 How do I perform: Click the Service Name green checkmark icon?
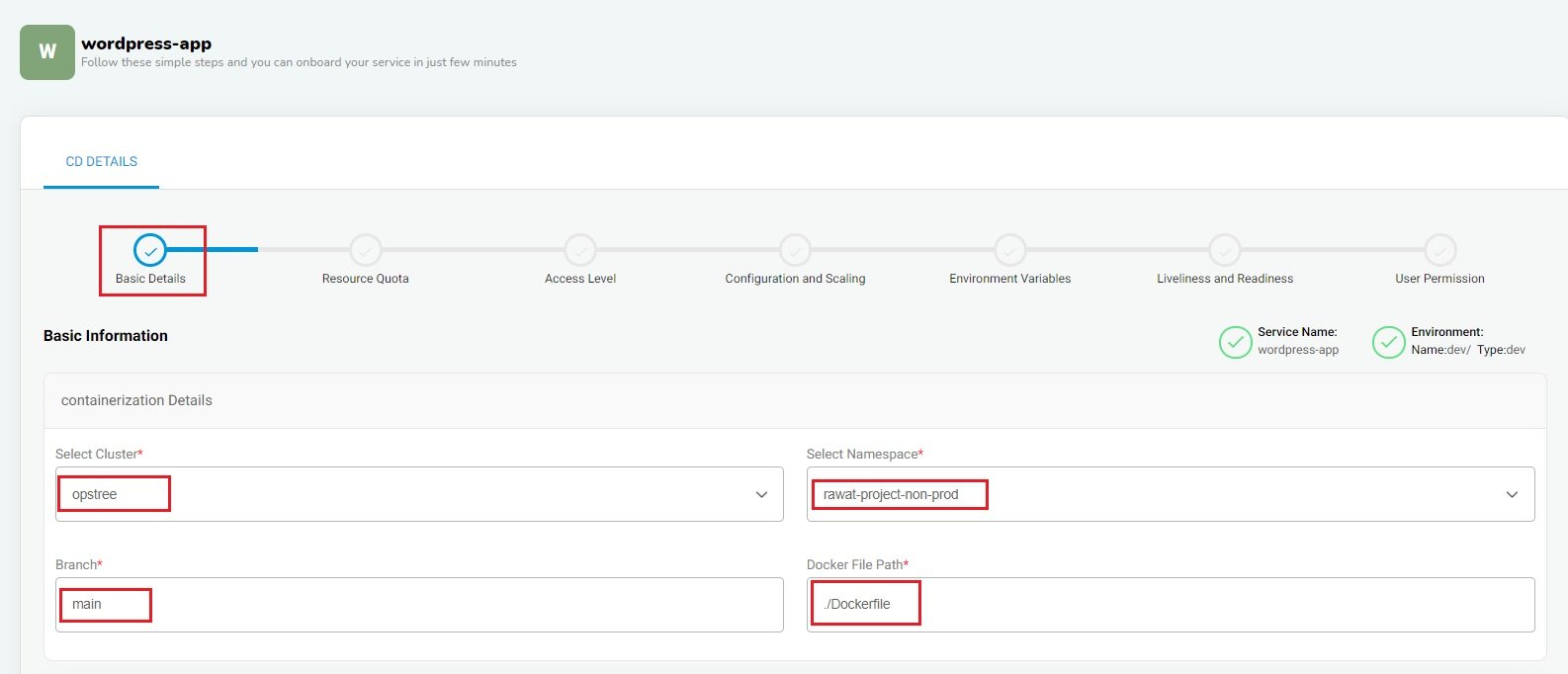pyautogui.click(x=1235, y=342)
